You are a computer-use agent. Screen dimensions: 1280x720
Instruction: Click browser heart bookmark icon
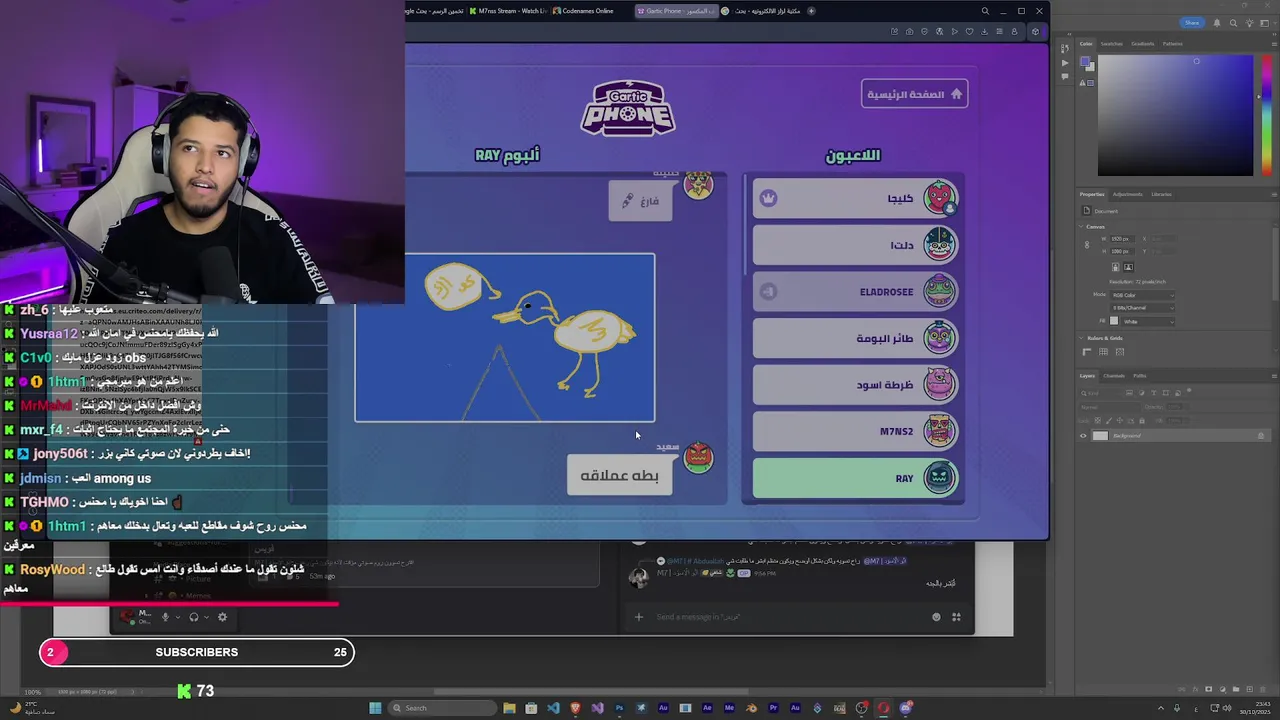point(969,32)
